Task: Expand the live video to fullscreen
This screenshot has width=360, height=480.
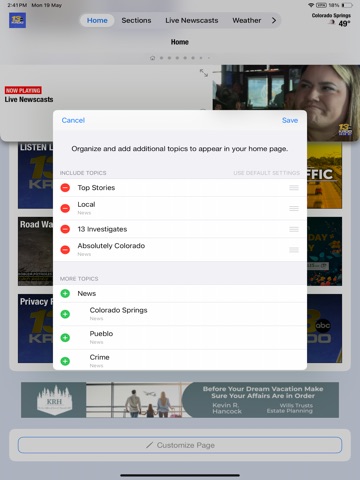Action: (204, 73)
